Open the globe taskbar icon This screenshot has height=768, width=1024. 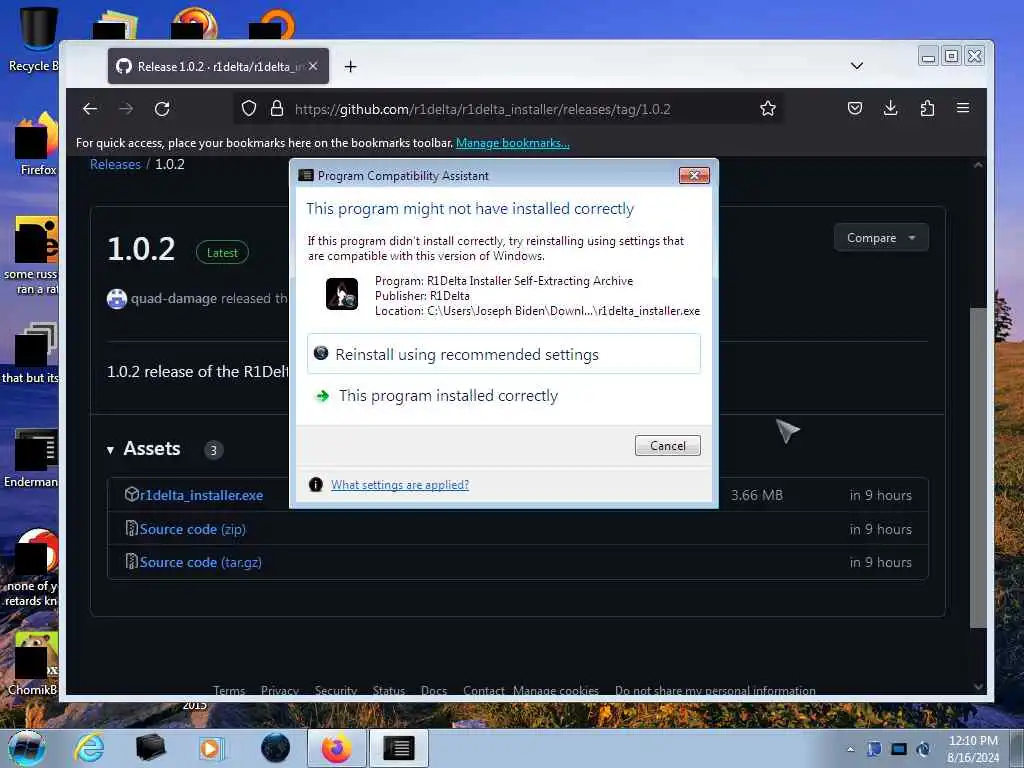tap(276, 748)
